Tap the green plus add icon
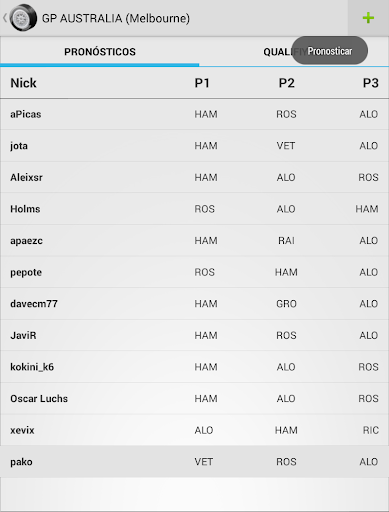389x512 pixels. click(368, 18)
